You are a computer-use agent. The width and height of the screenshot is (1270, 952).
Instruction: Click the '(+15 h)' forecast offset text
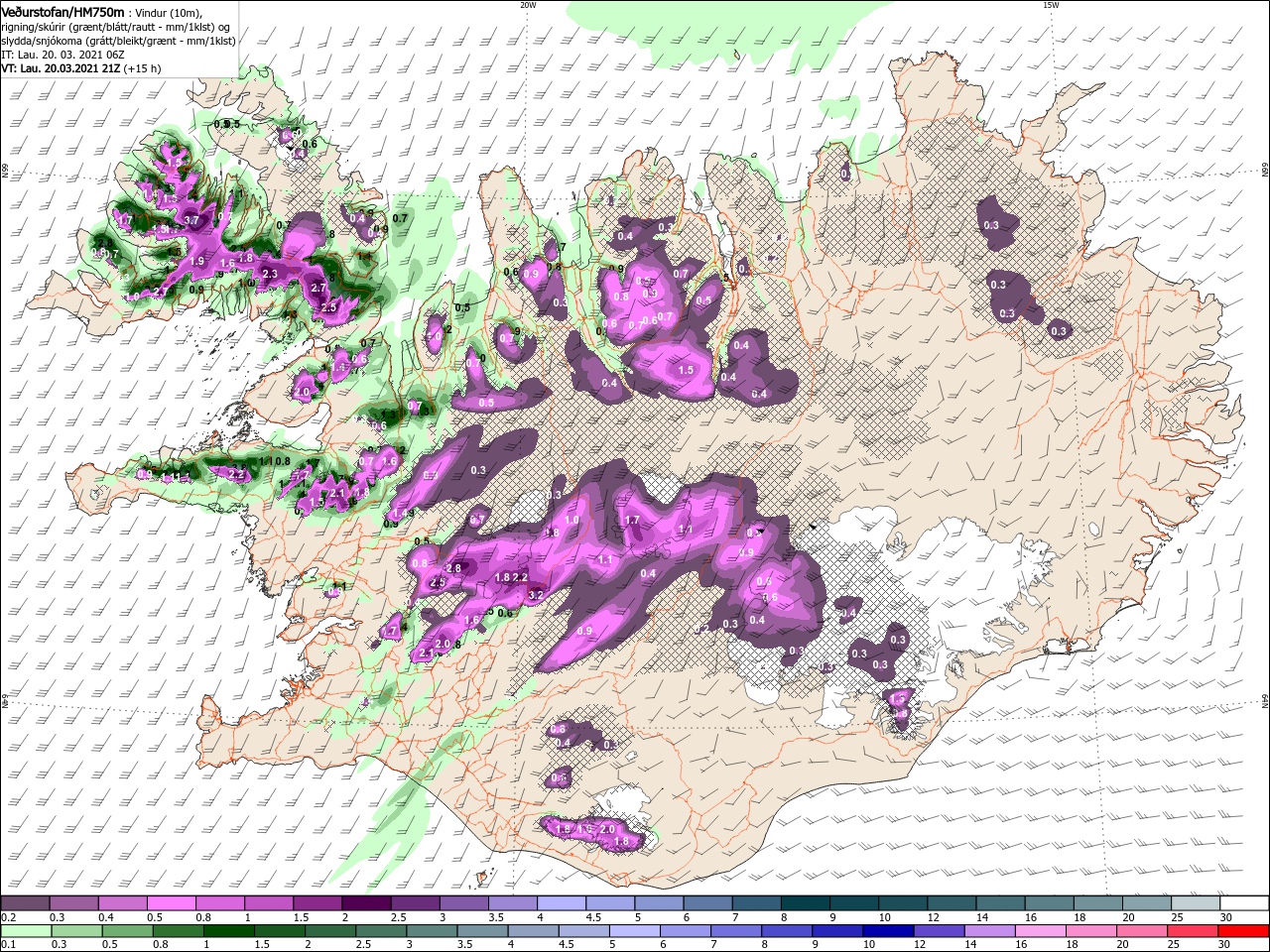point(143,68)
